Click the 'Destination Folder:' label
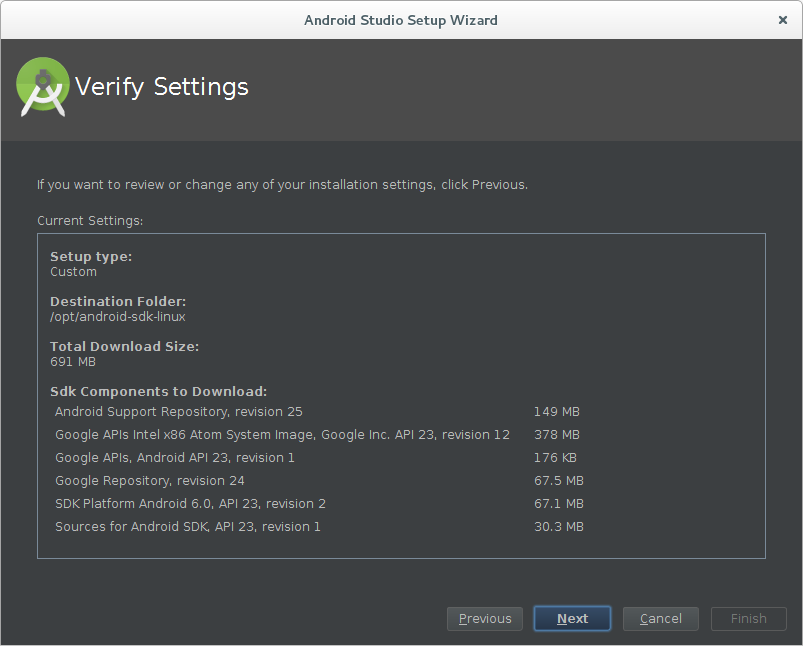Screen dimensions: 803x646 pos(118,301)
